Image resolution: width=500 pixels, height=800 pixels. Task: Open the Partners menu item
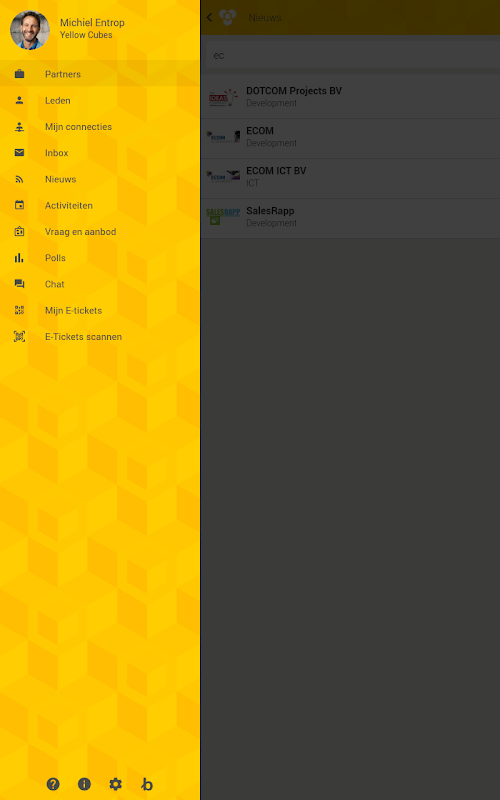pos(100,74)
